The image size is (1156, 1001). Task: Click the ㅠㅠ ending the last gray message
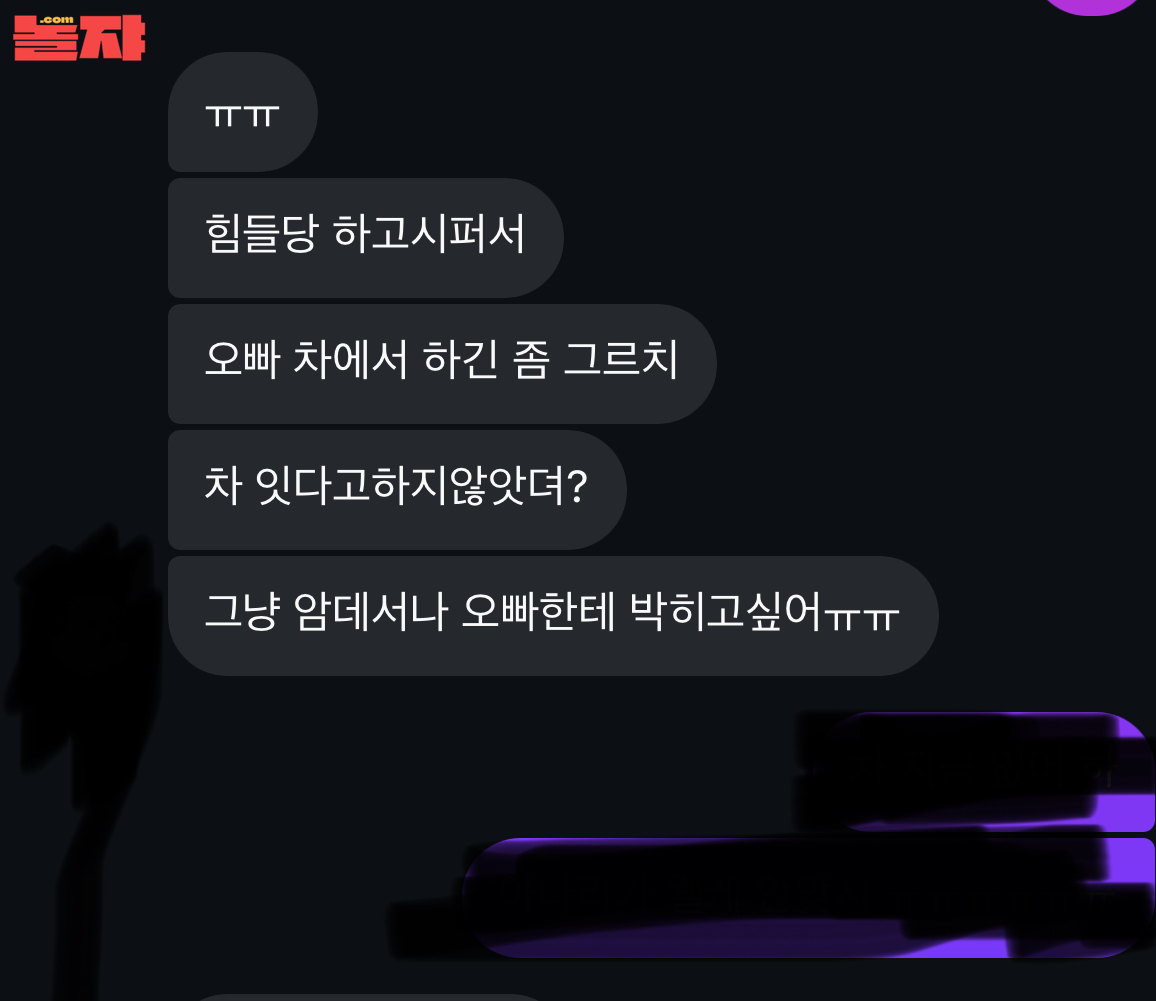(862, 618)
